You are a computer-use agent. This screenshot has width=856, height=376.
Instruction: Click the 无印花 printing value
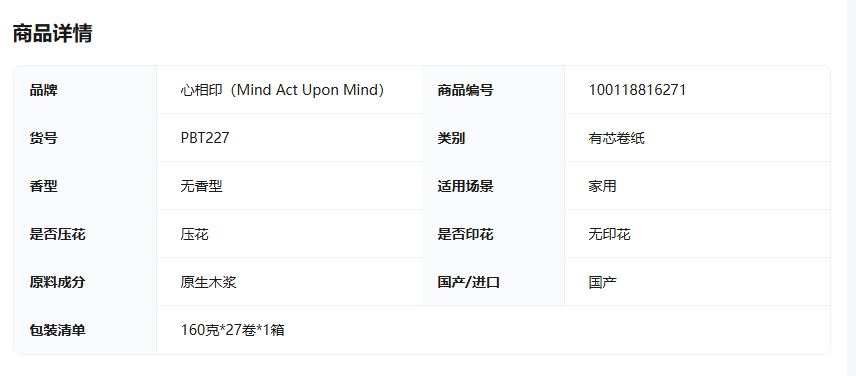point(609,234)
